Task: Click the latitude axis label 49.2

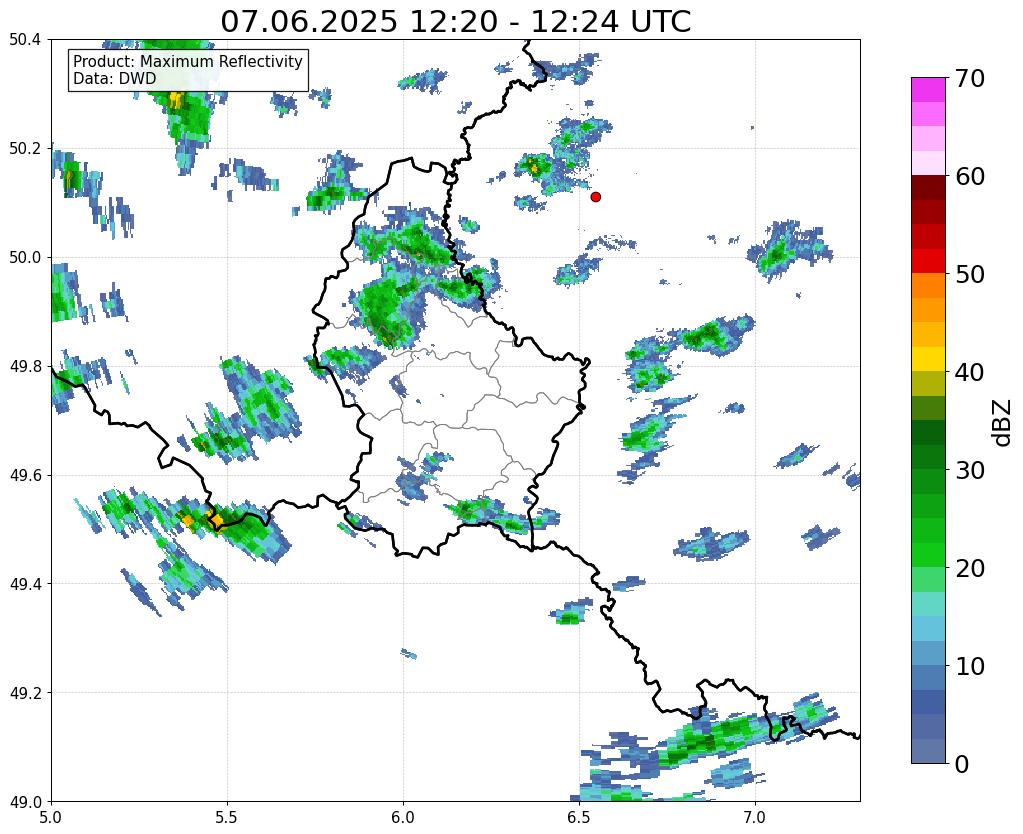Action: click(x=25, y=692)
